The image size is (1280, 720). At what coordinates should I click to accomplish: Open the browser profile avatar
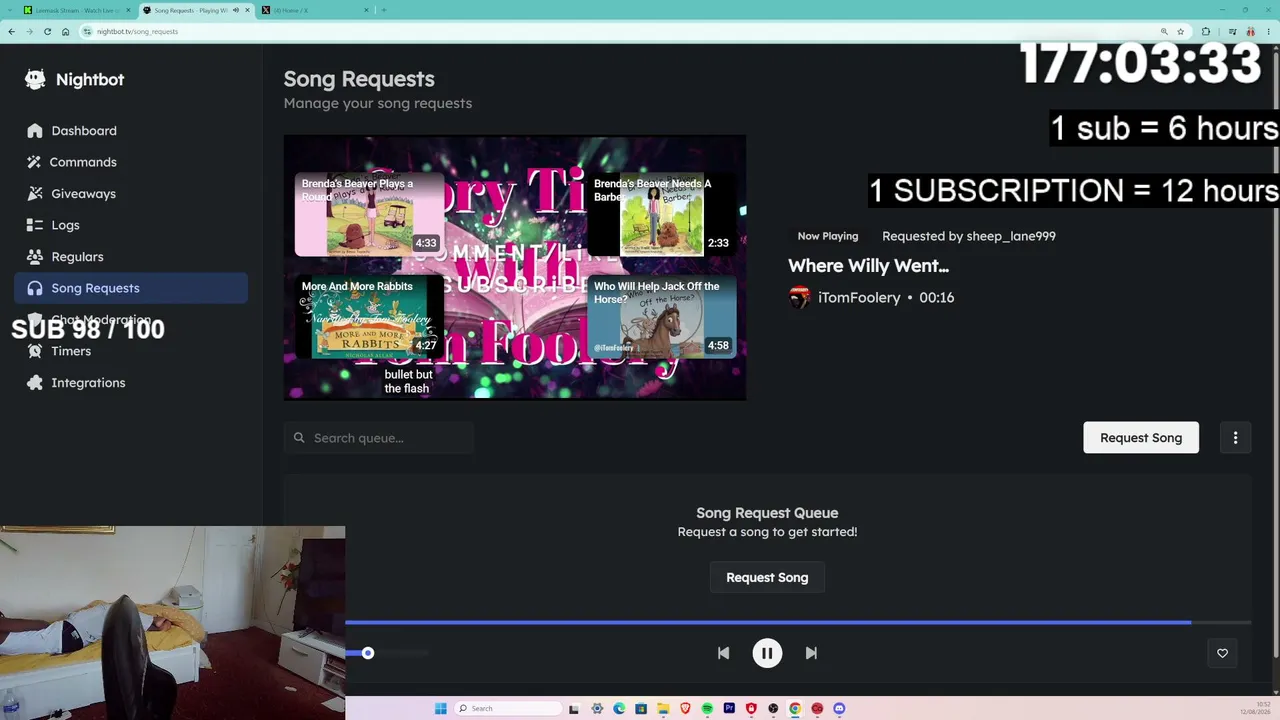1250,32
